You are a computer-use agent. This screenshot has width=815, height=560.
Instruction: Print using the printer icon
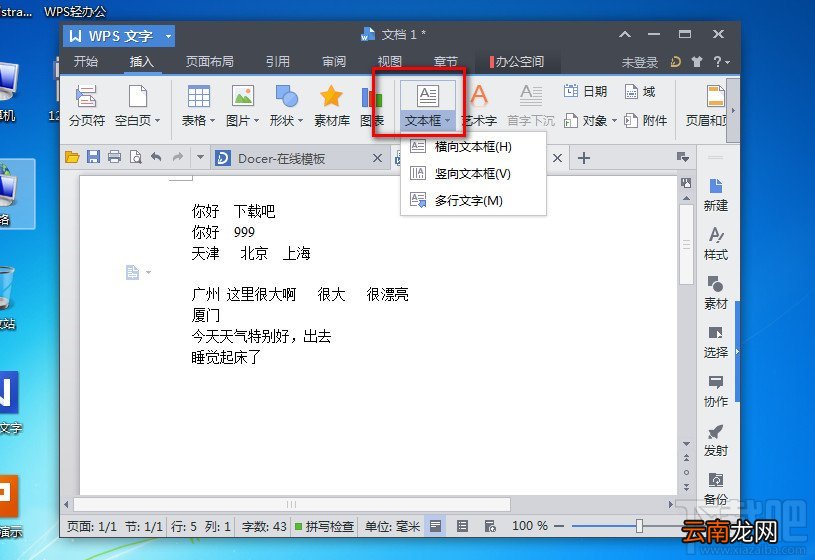(x=114, y=157)
